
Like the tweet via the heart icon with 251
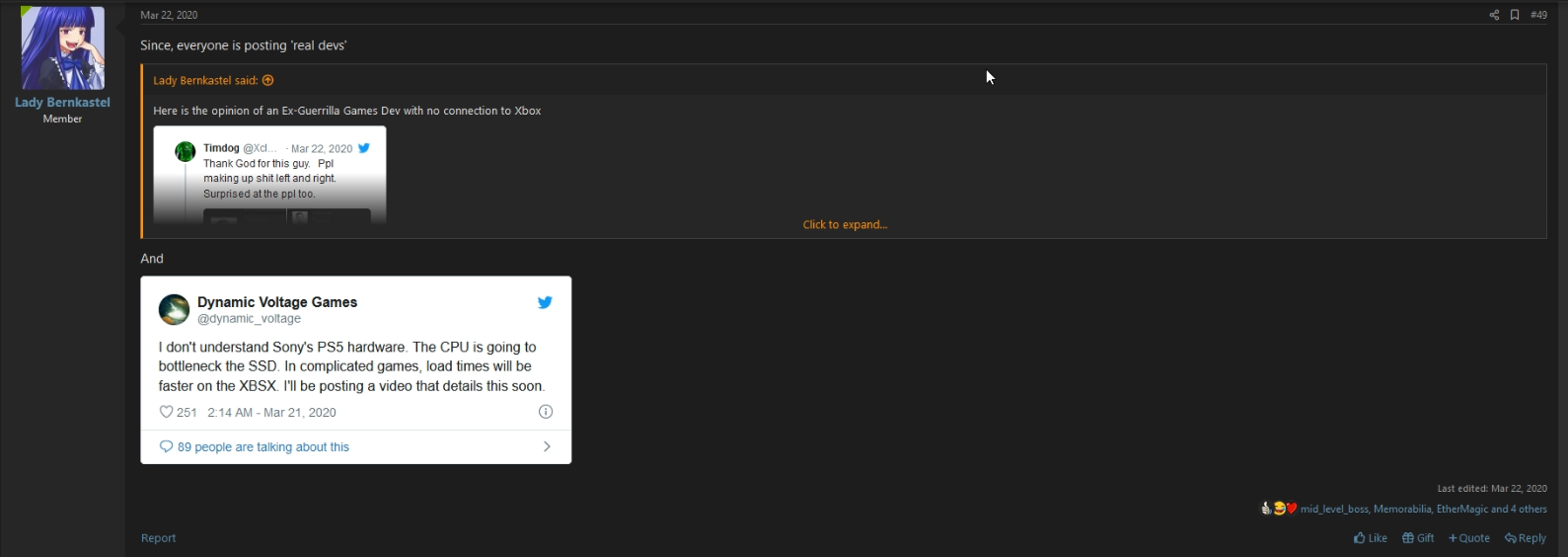tap(166, 412)
